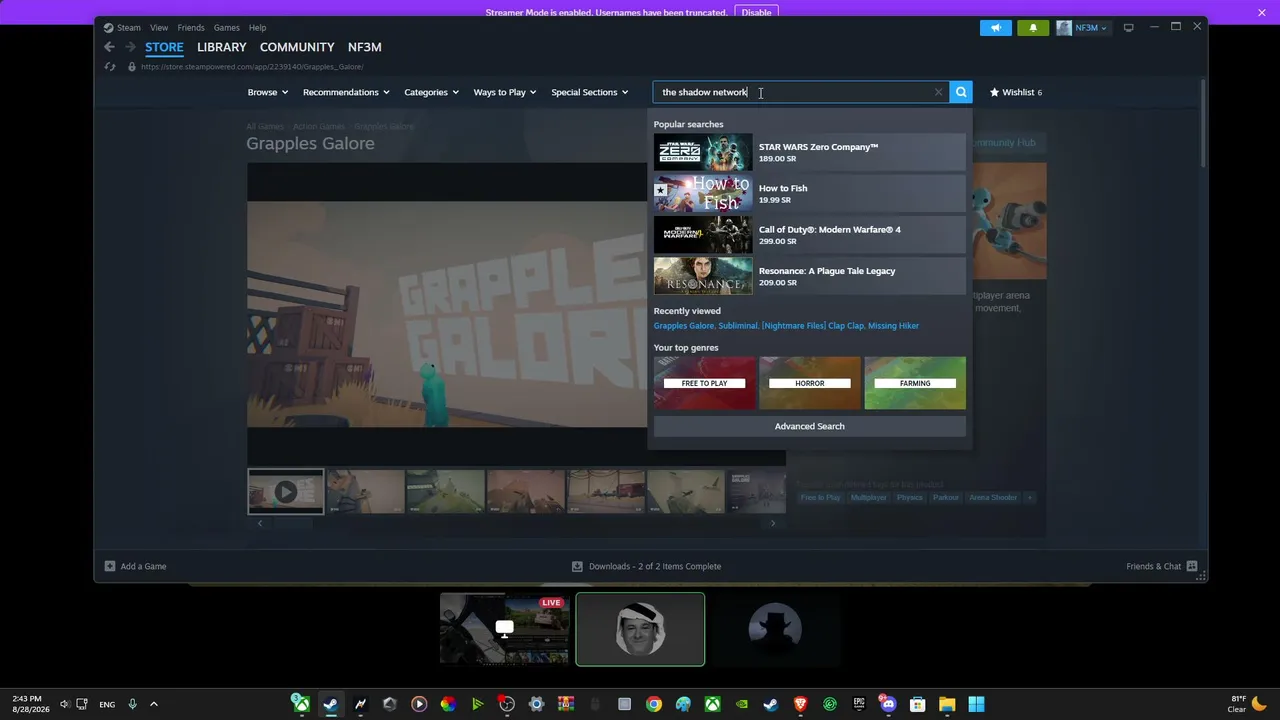Viewport: 1280px width, 720px height.
Task: Open the announcements megaphone button
Action: [996, 28]
